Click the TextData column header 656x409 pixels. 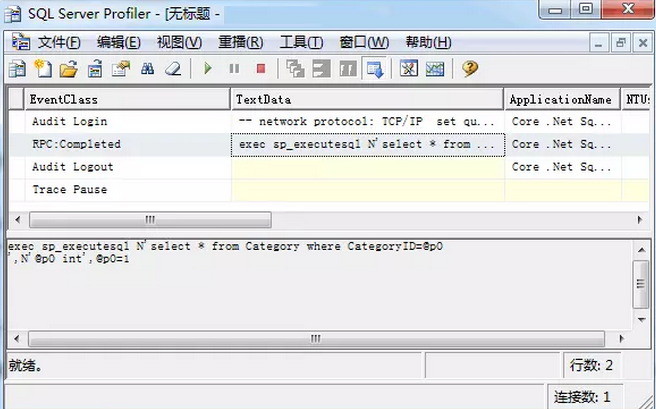click(x=367, y=100)
